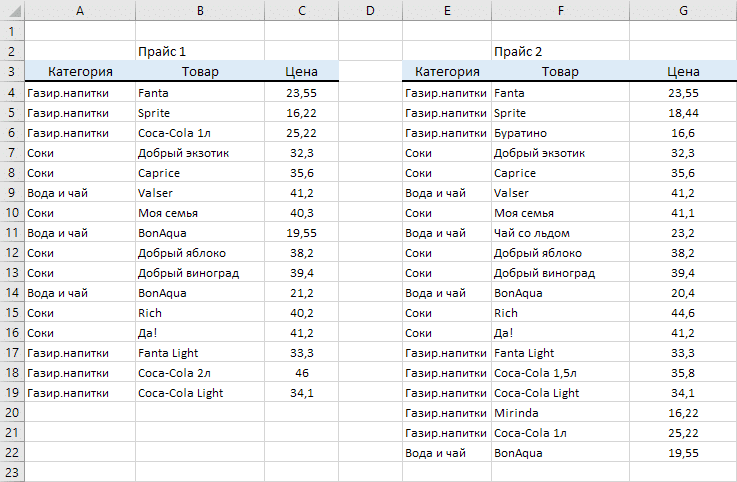Screen dimensions: 737x482
Task: Click price '19,55' in column C
Action: tap(301, 233)
